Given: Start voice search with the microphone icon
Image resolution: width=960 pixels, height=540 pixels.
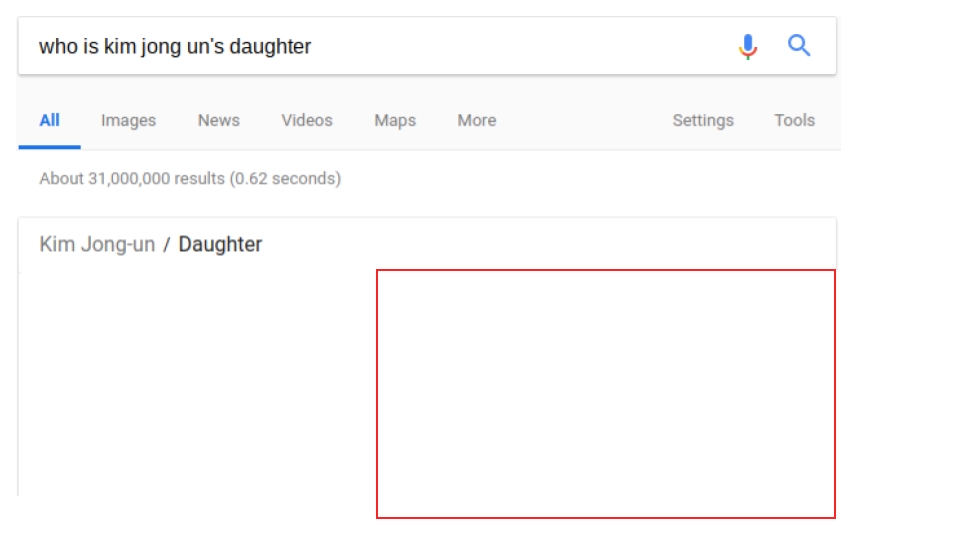Looking at the screenshot, I should coord(748,47).
